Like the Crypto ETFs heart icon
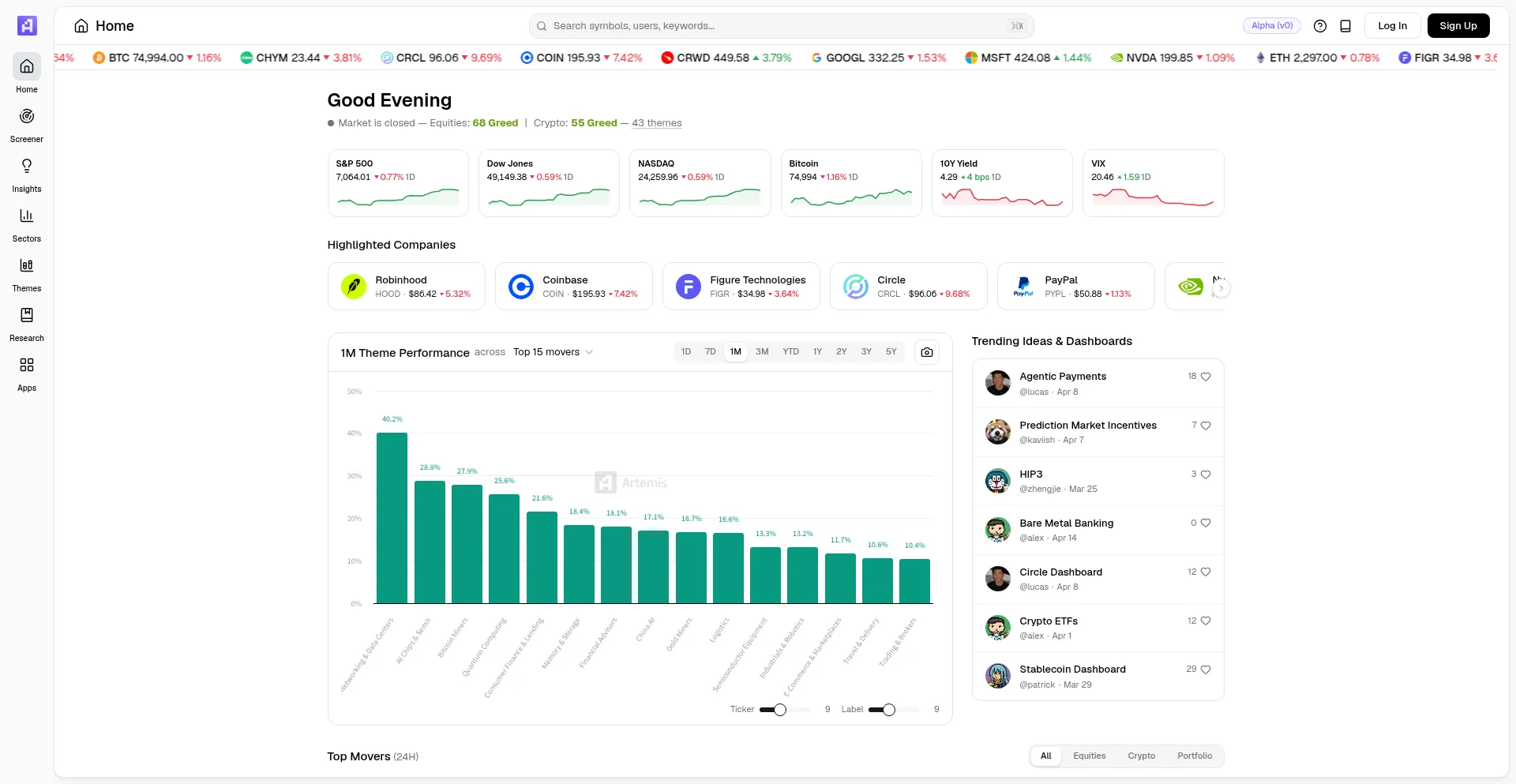The height and width of the screenshot is (784, 1516). coord(1206,621)
